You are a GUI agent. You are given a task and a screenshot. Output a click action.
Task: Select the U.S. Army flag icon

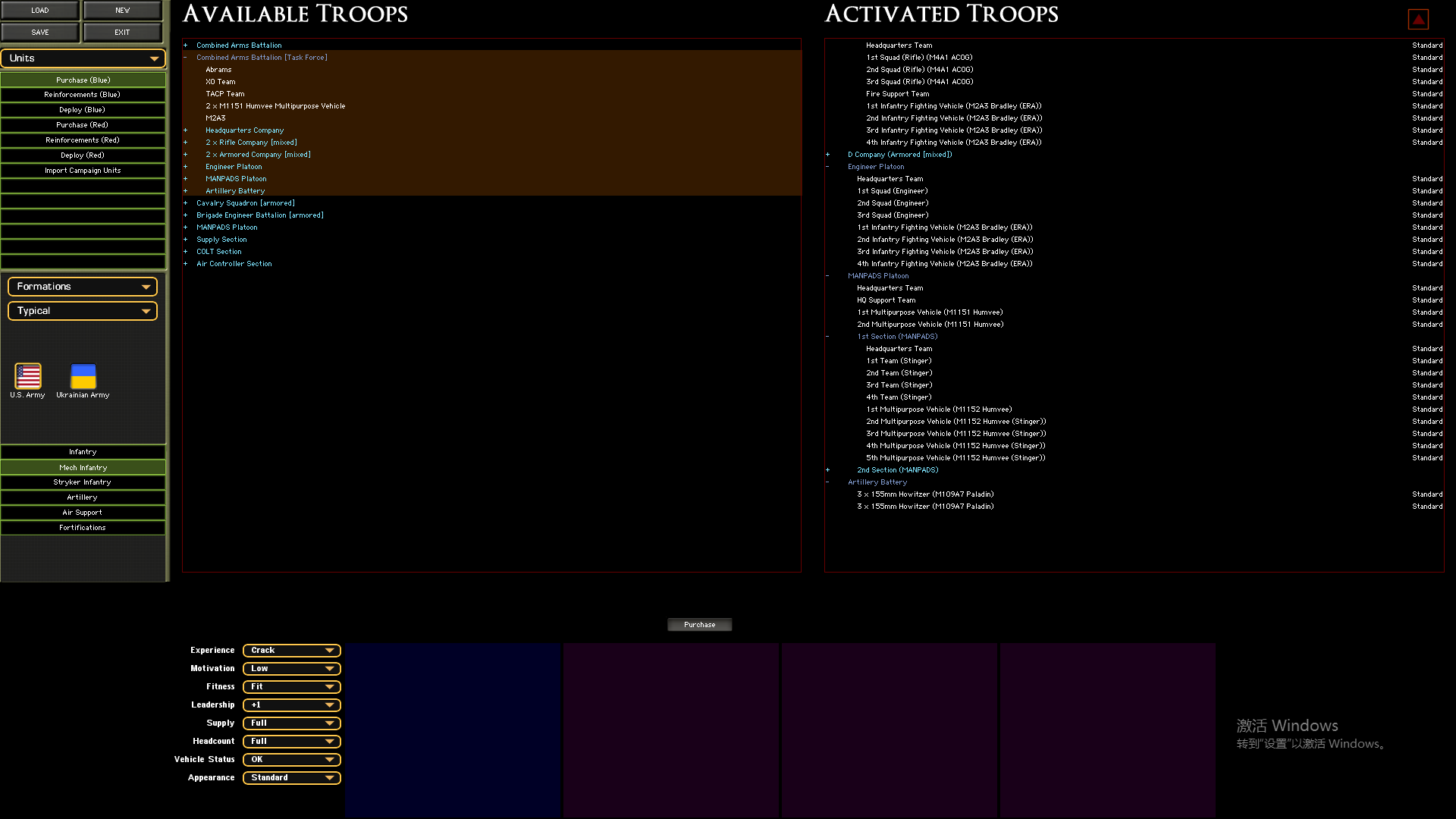28,376
